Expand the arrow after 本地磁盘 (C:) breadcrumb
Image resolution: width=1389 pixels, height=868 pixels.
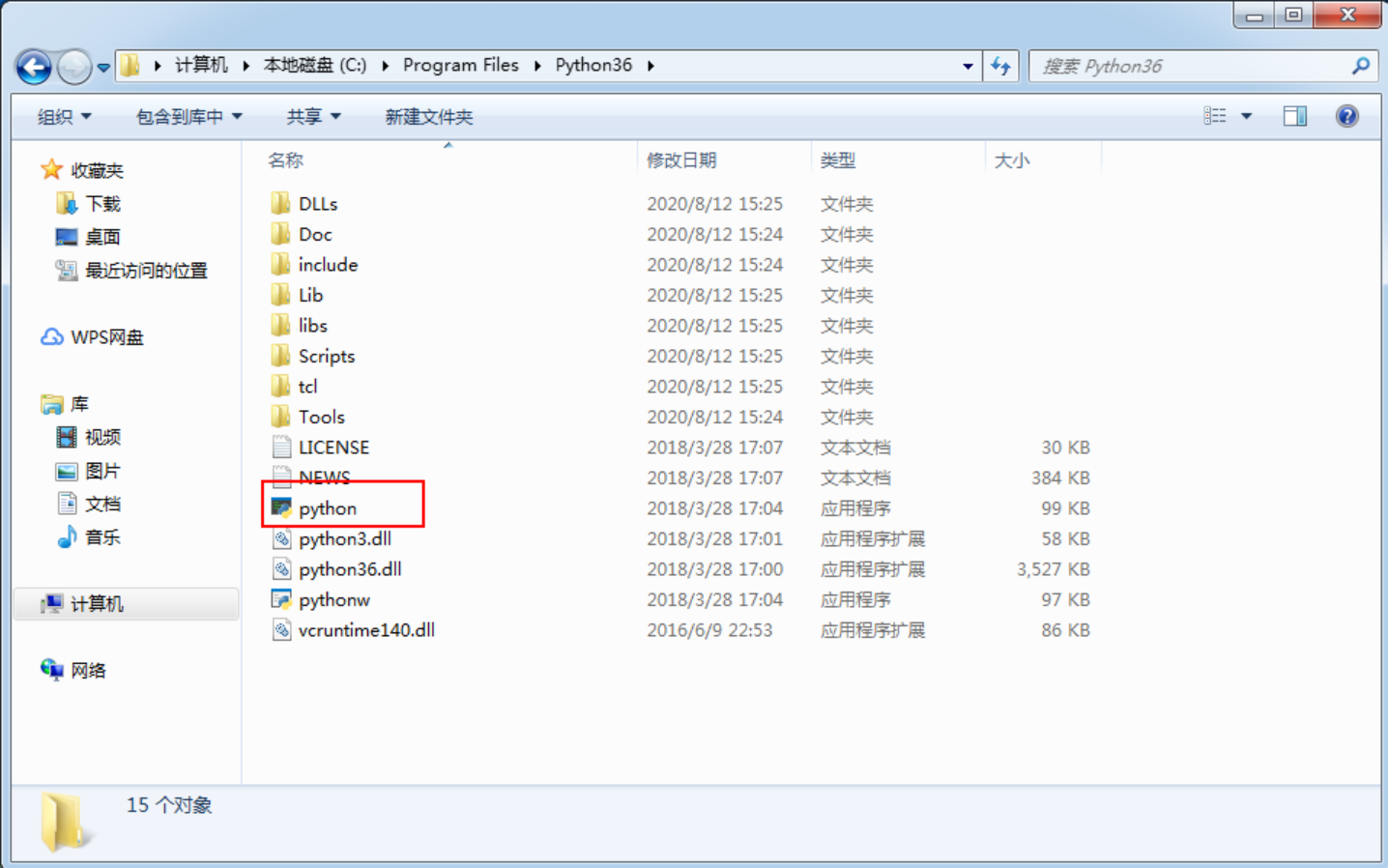(385, 66)
